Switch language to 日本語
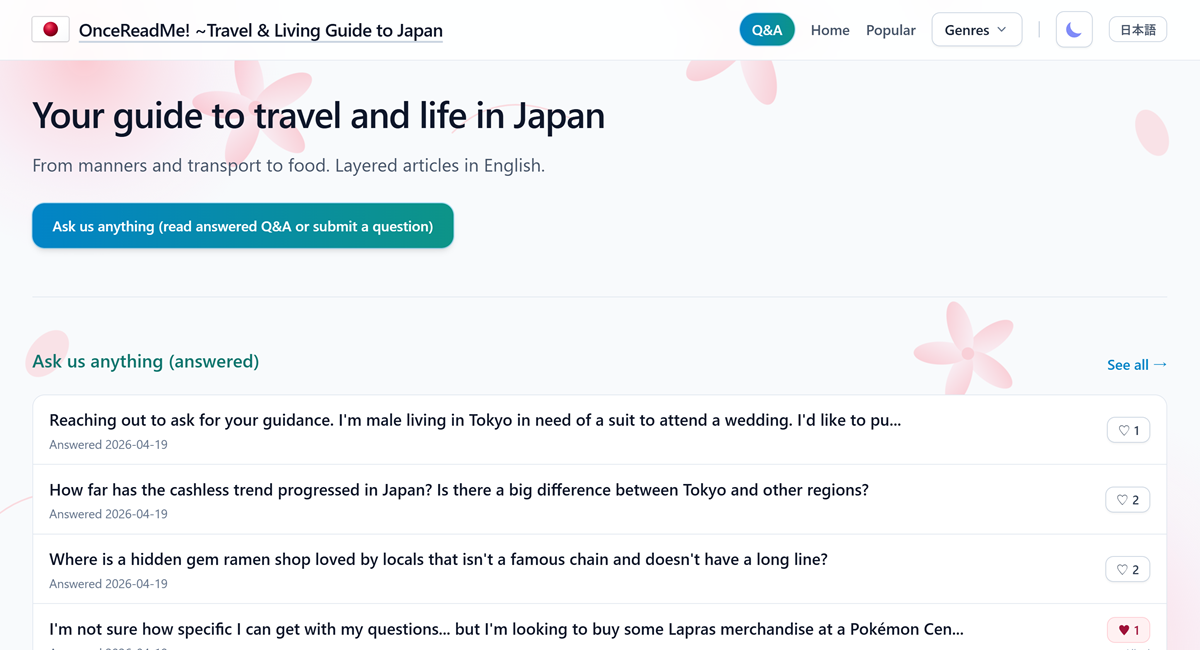This screenshot has width=1200, height=650. [x=1137, y=30]
